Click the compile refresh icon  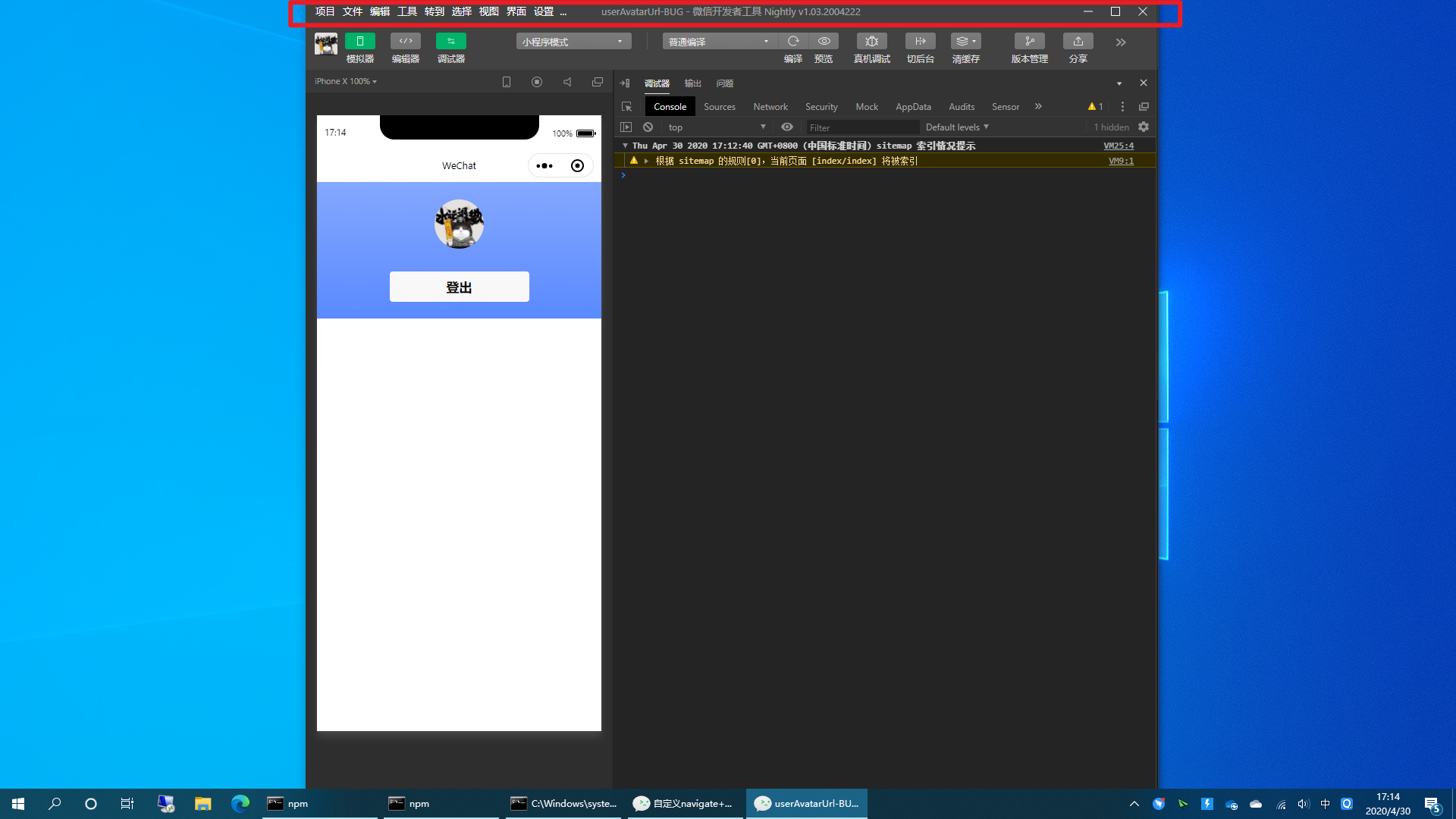(793, 41)
